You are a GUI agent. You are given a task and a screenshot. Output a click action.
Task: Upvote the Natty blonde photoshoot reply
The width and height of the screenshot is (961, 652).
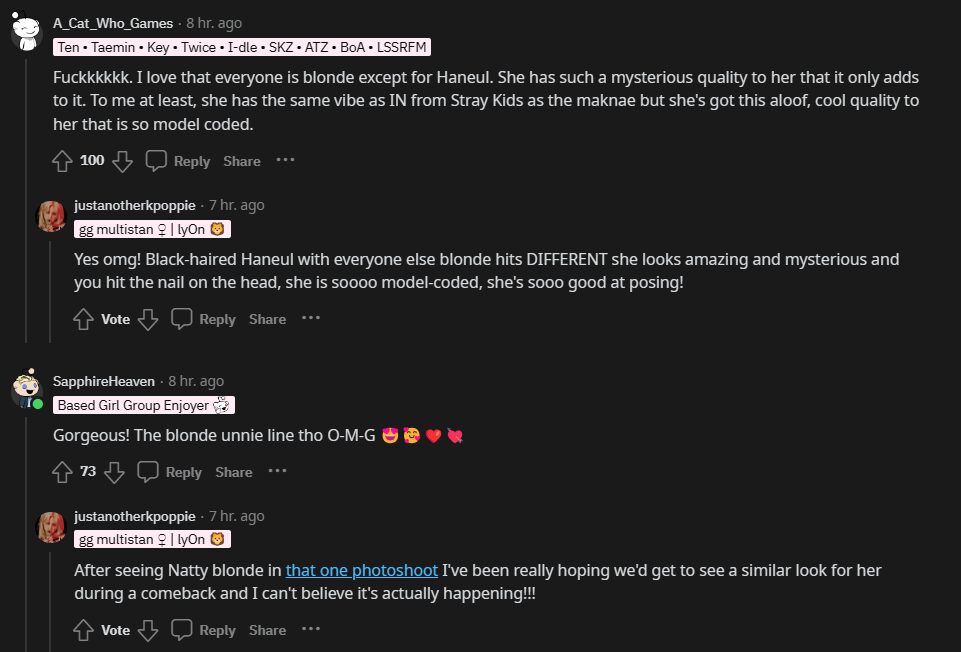(x=84, y=630)
